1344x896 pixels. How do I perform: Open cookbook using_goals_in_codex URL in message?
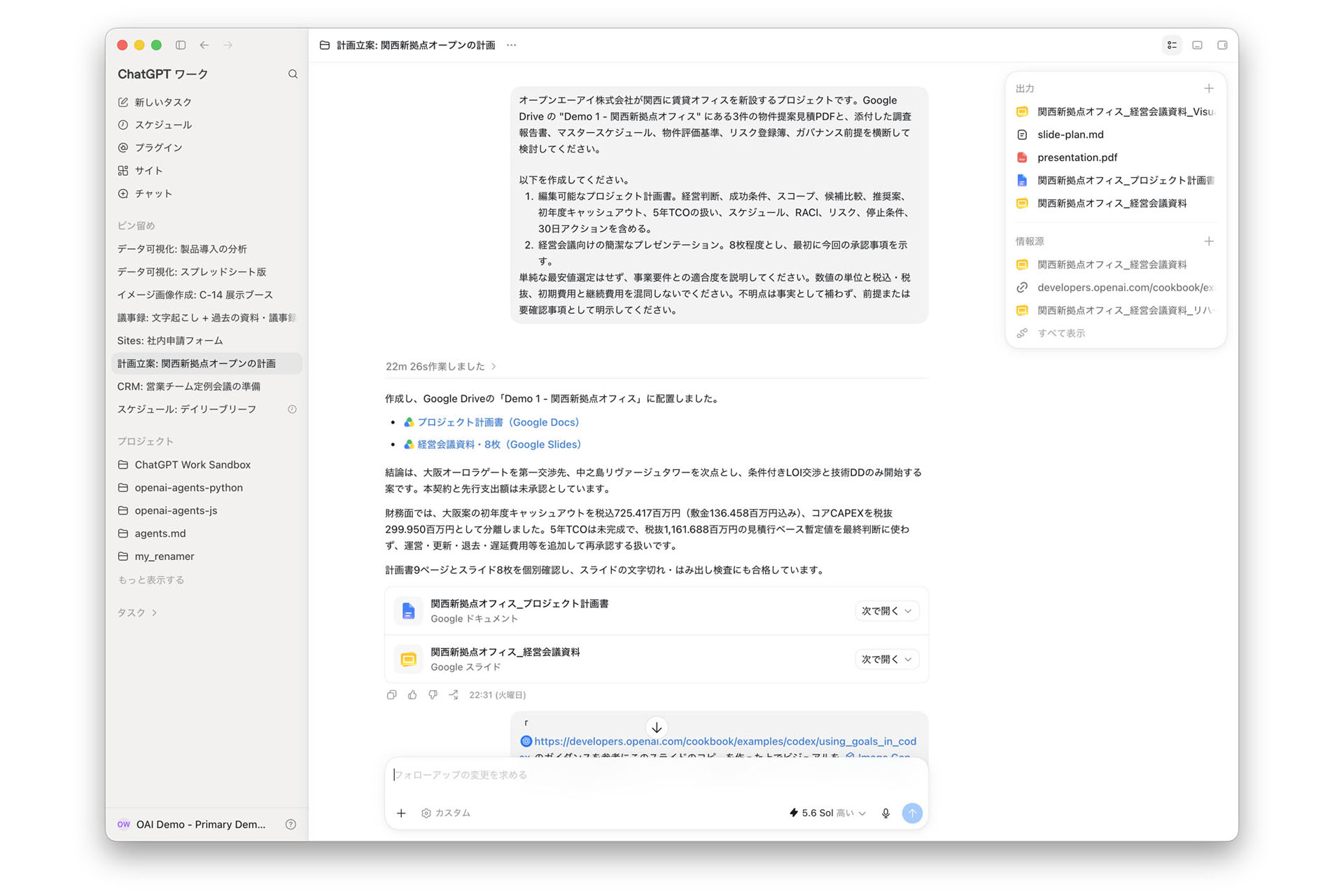coord(725,741)
